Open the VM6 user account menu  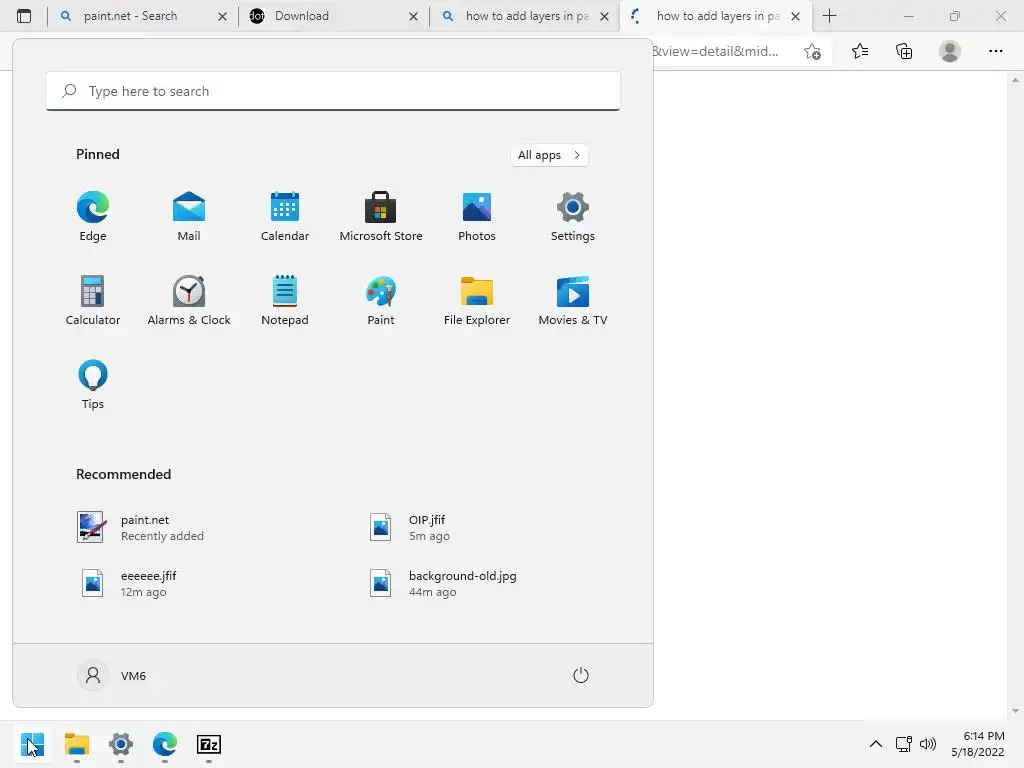tap(112, 675)
